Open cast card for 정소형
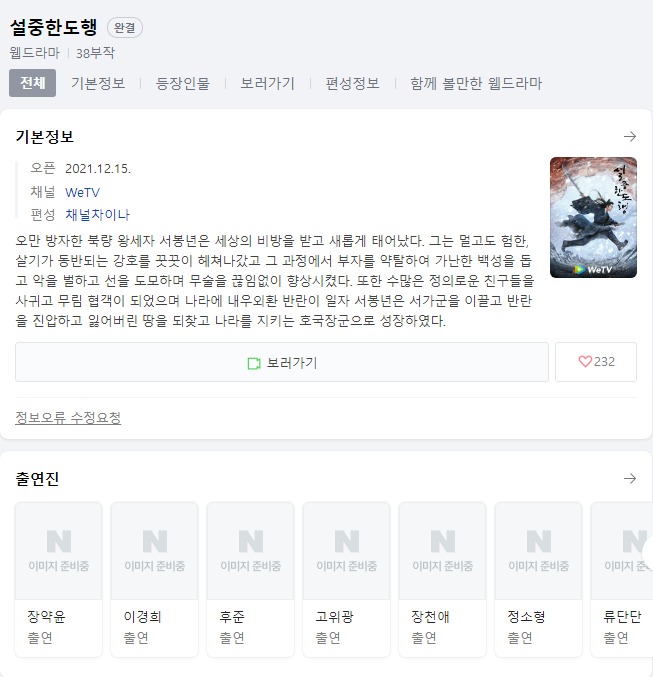This screenshot has width=653, height=677. pyautogui.click(x=538, y=579)
